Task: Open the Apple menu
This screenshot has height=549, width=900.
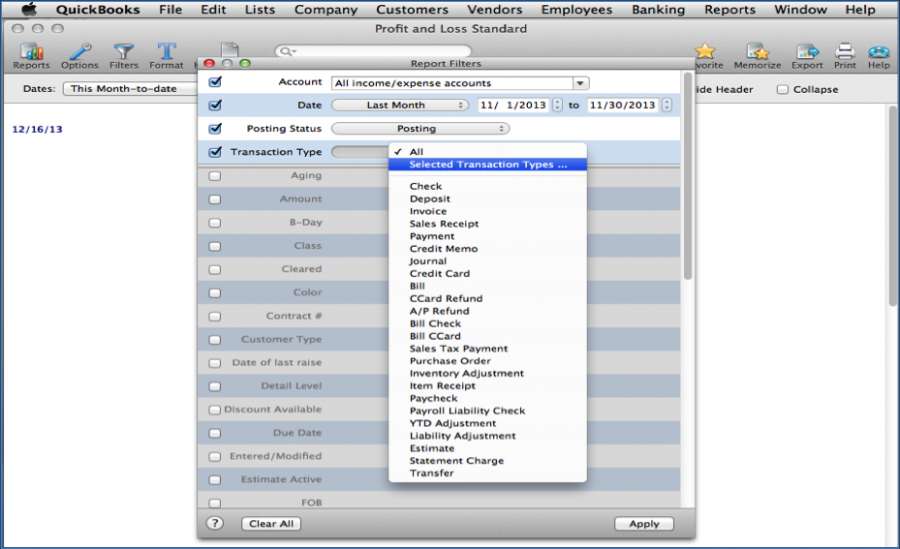Action: [x=29, y=9]
